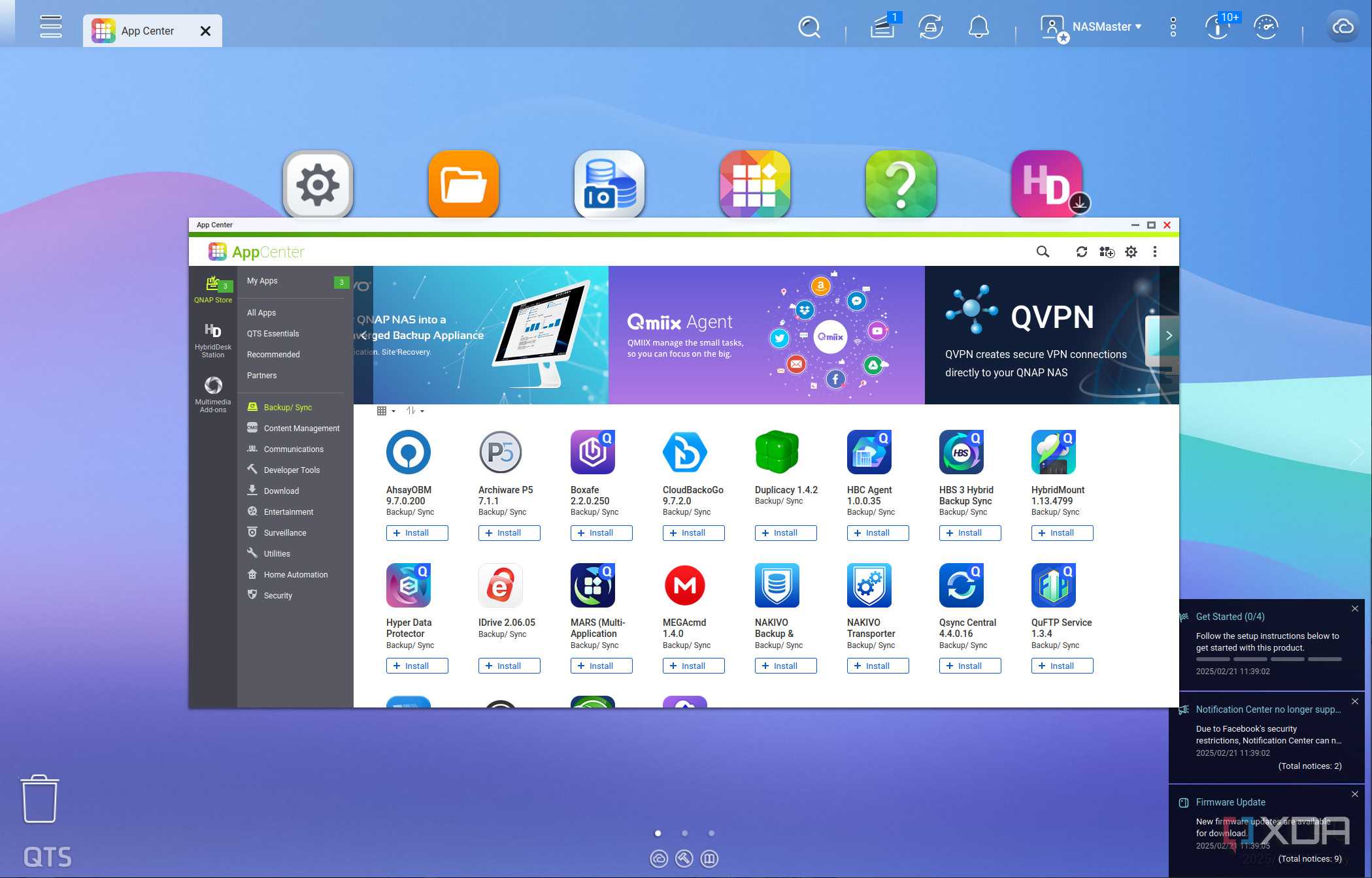Screen dimensions: 1372x878
Task: Open the sort order dropdown
Action: 414,411
